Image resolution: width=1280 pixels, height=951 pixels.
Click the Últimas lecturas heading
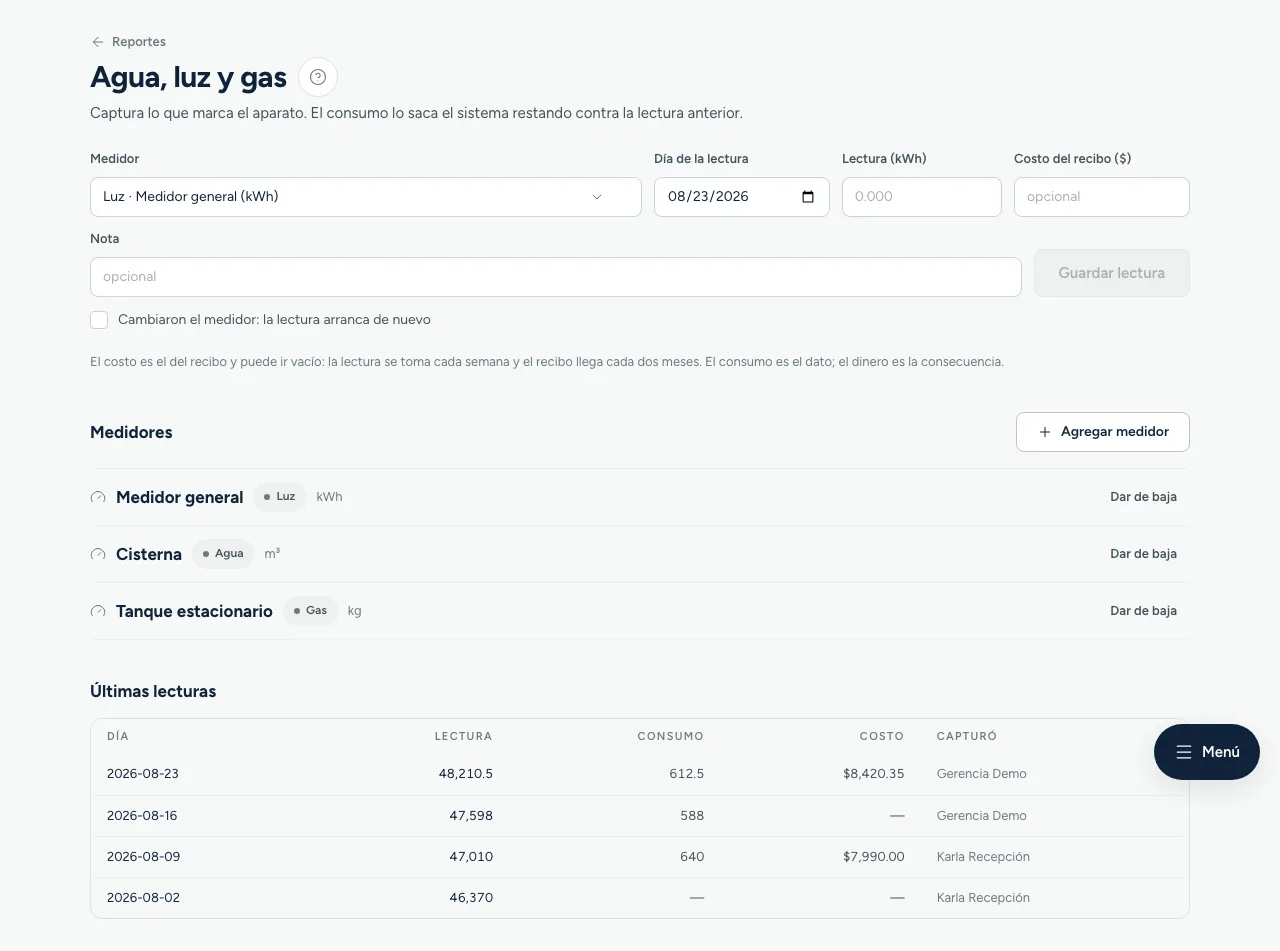153,691
